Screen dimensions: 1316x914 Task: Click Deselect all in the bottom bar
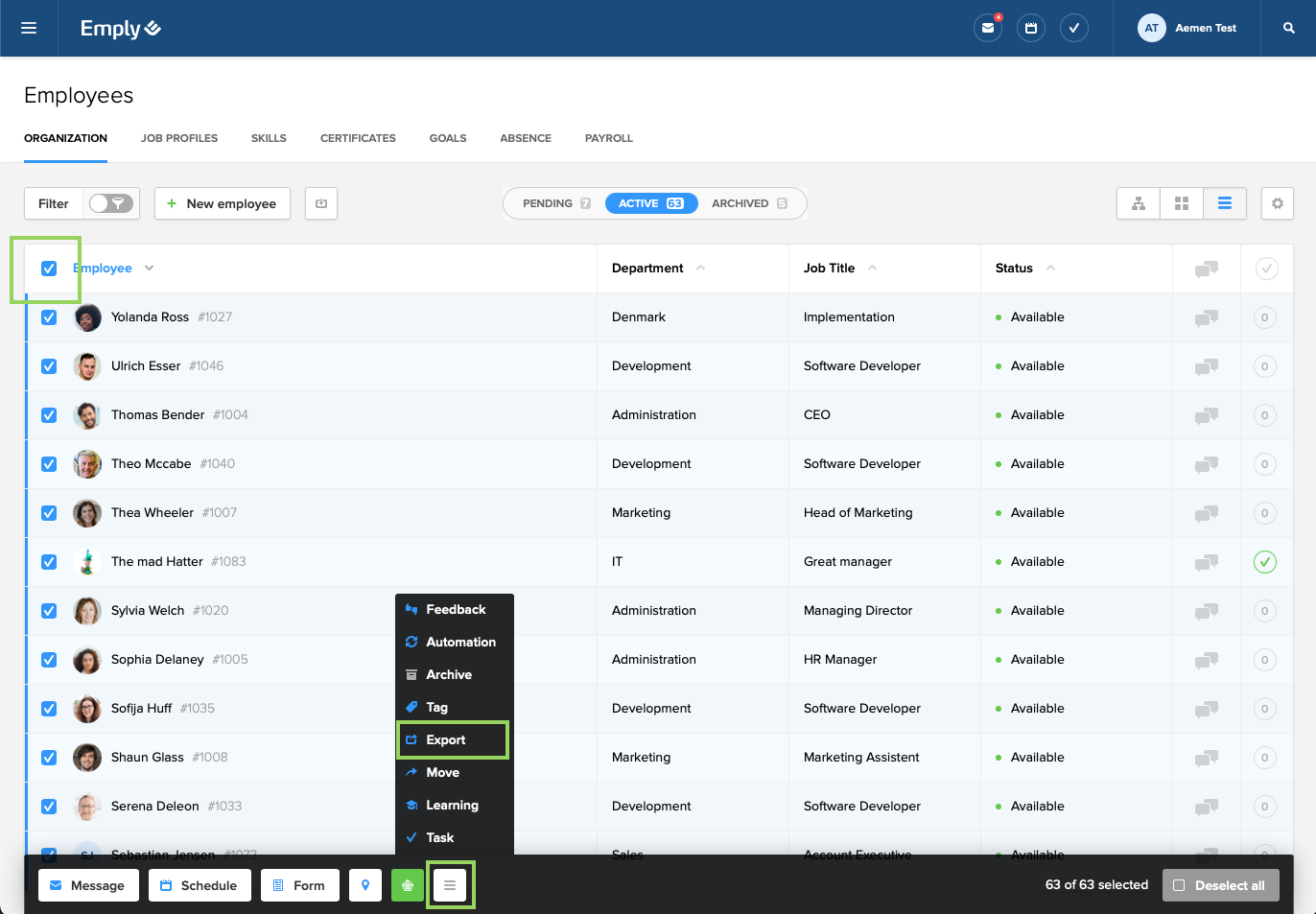coord(1220,884)
